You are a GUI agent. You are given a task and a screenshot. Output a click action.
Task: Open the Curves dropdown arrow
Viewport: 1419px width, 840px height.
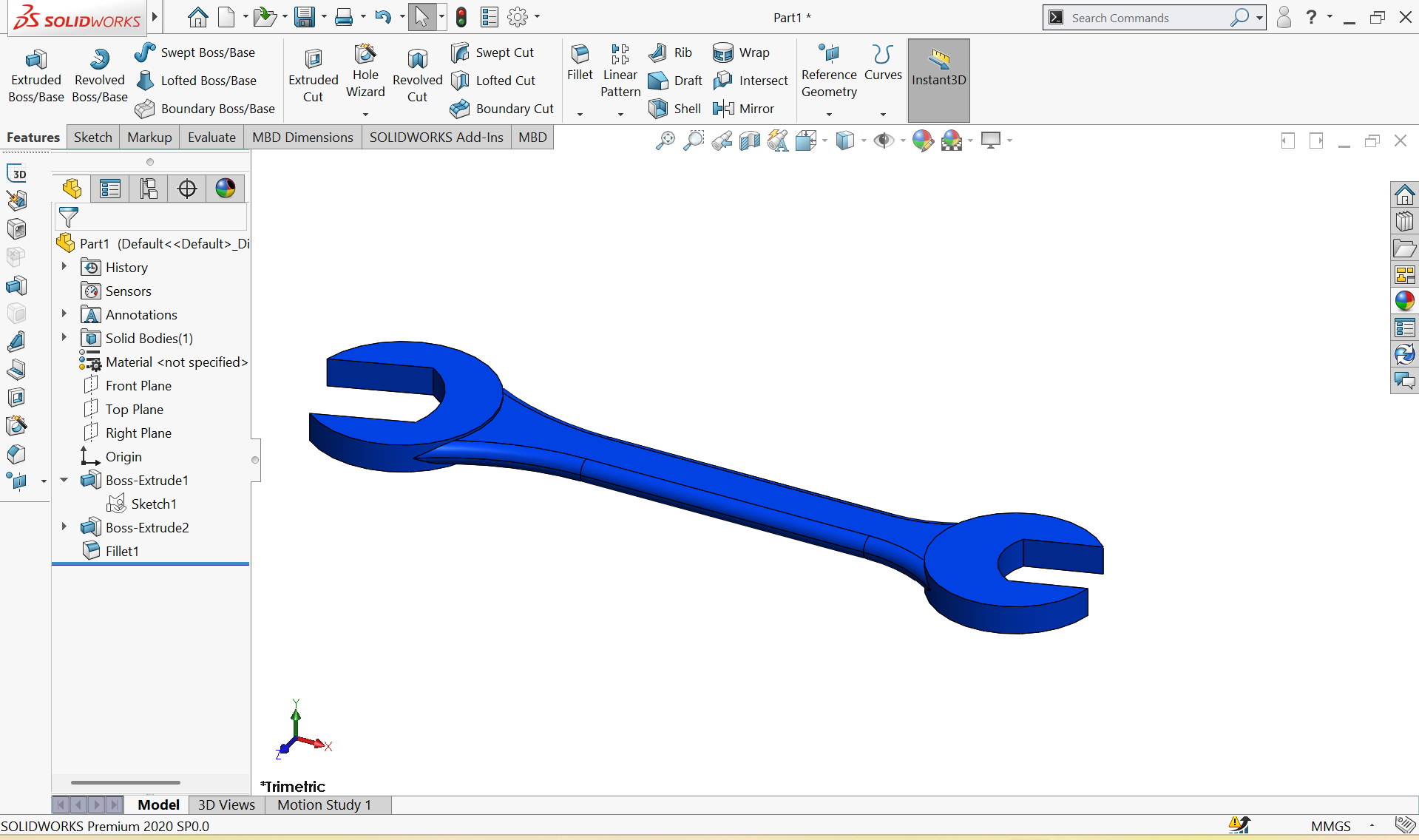[x=883, y=114]
